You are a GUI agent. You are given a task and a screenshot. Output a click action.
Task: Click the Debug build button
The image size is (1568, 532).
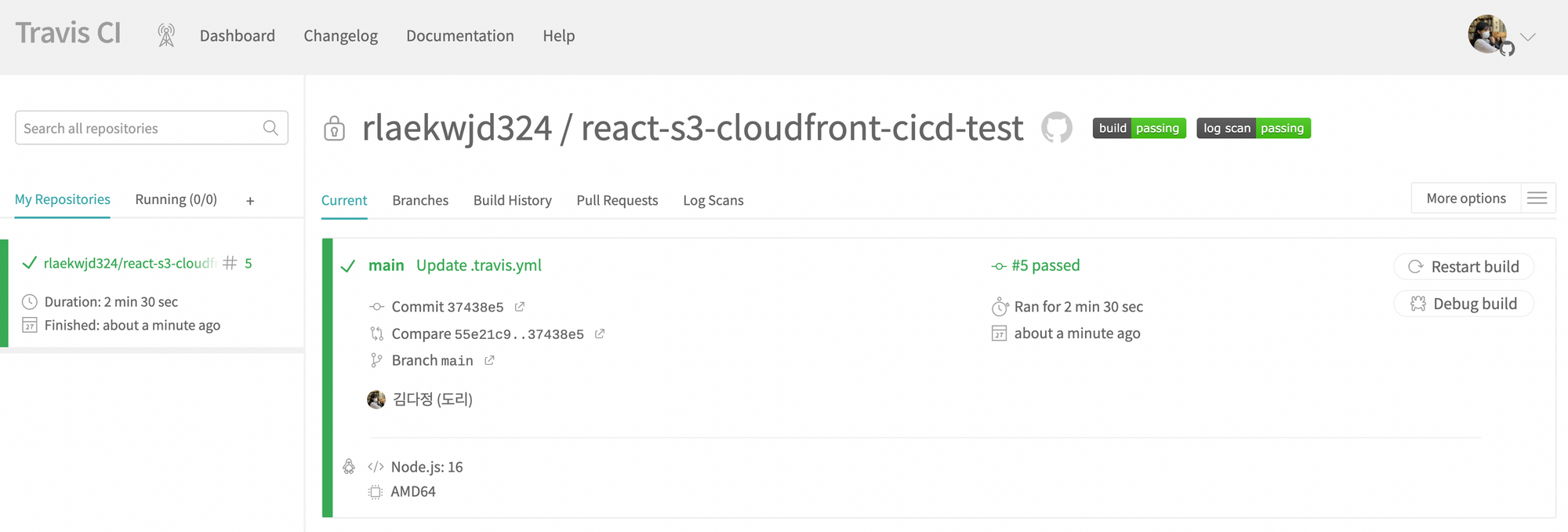[x=1464, y=304]
